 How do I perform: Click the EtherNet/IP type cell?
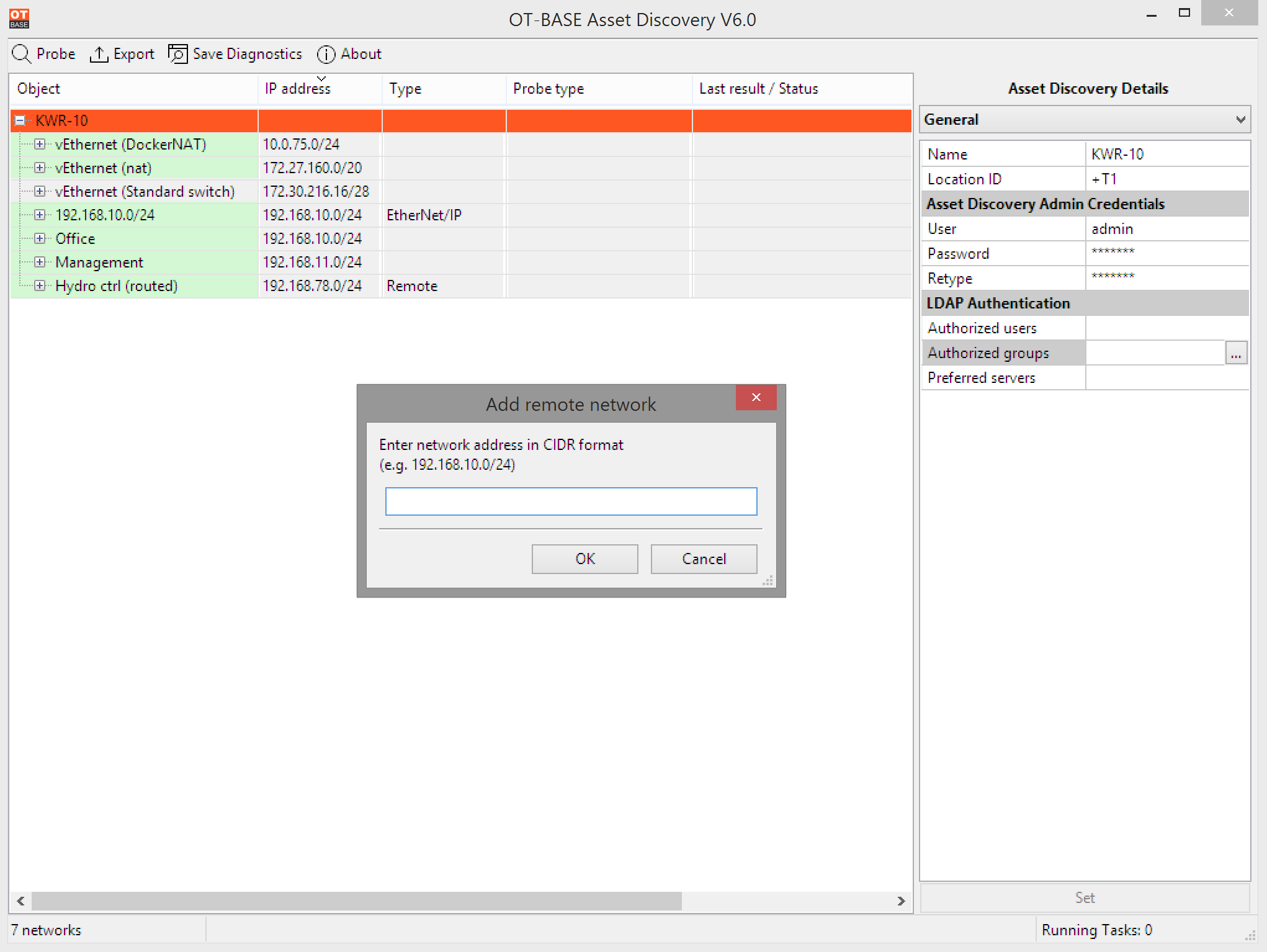(444, 215)
